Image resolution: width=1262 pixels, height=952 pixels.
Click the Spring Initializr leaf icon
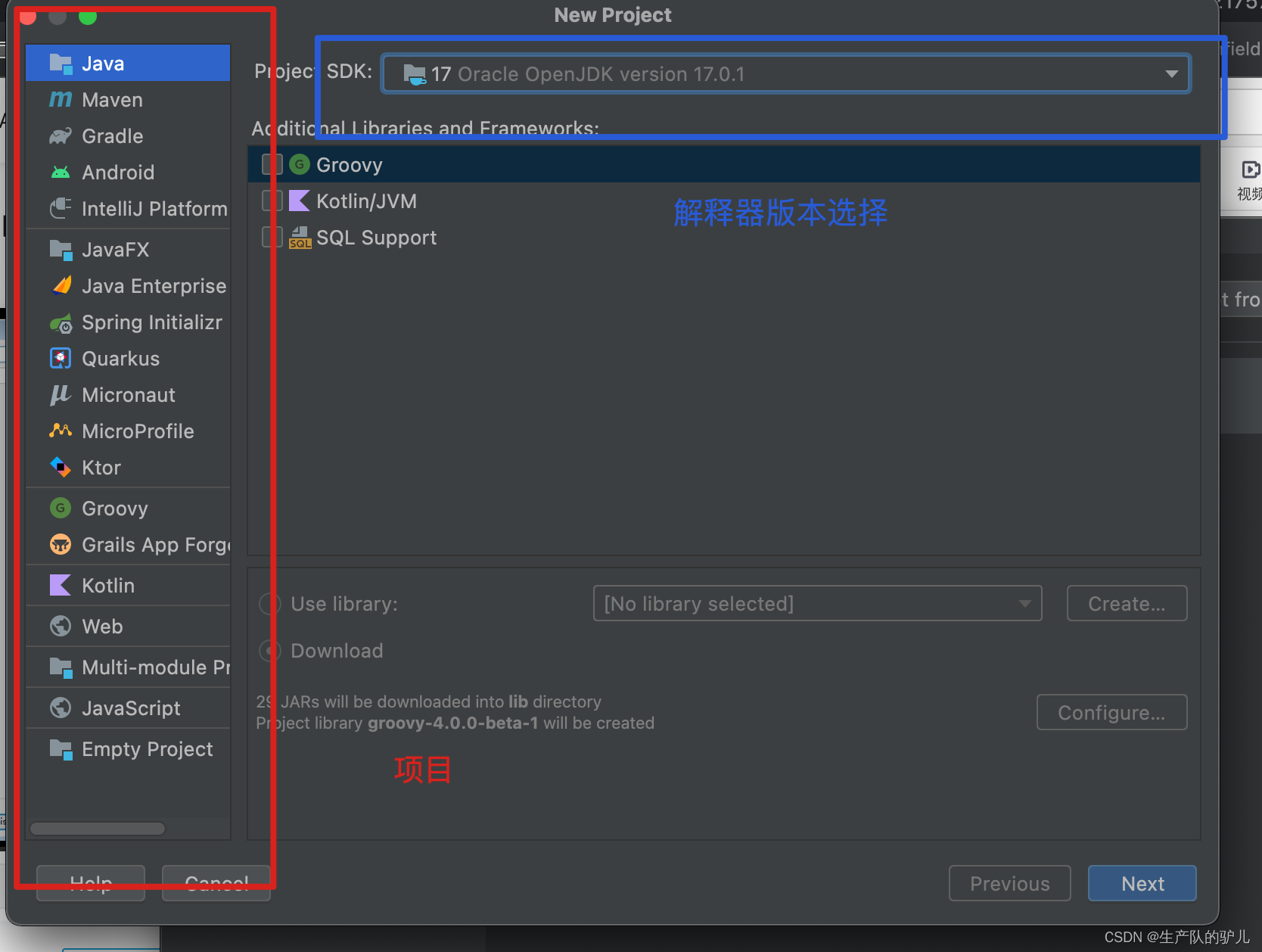61,322
